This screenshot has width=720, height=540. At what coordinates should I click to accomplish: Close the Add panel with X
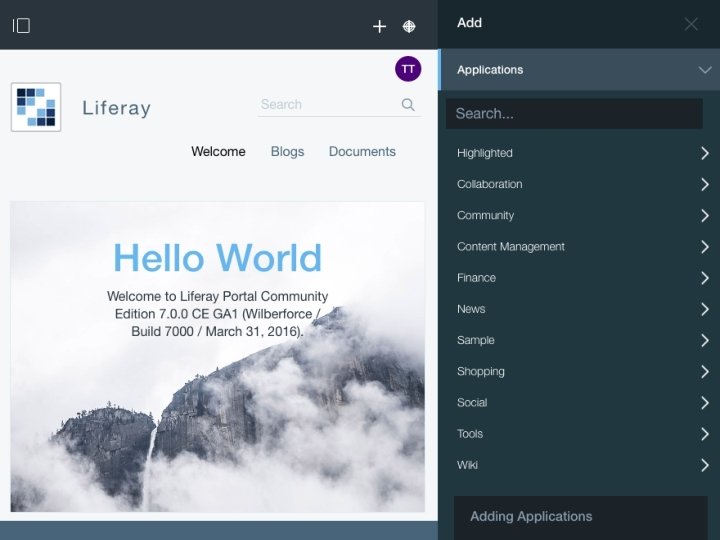pos(691,24)
